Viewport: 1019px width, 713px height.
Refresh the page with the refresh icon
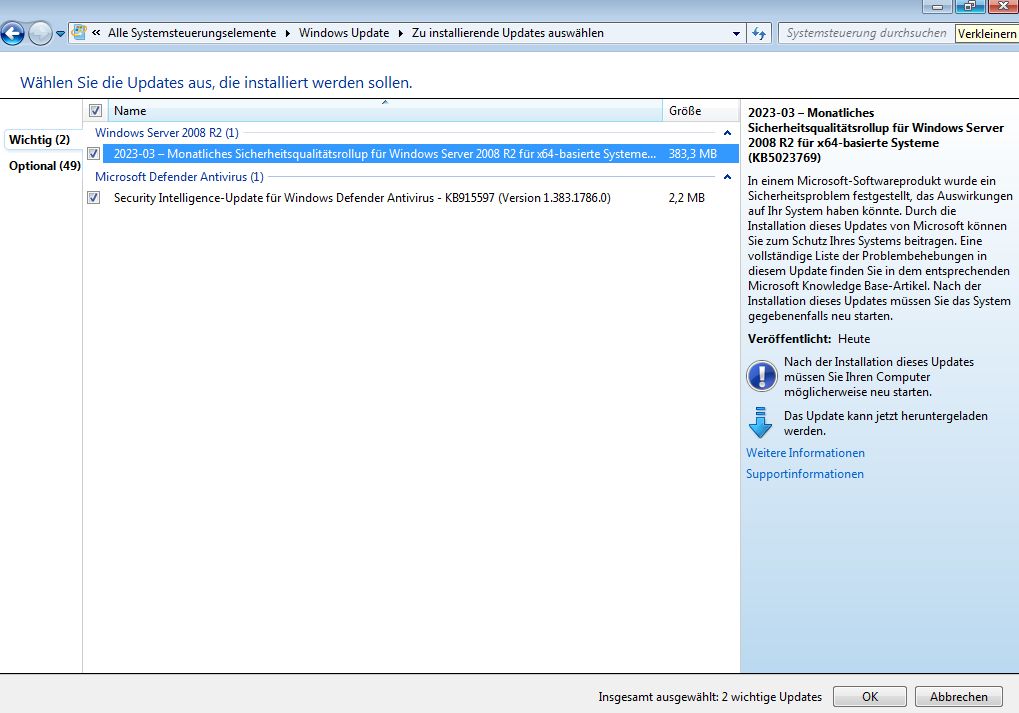759,33
